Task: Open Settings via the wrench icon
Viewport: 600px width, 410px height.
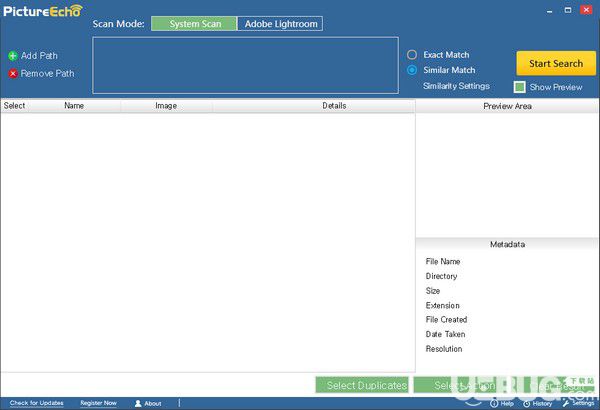Action: tap(566, 403)
